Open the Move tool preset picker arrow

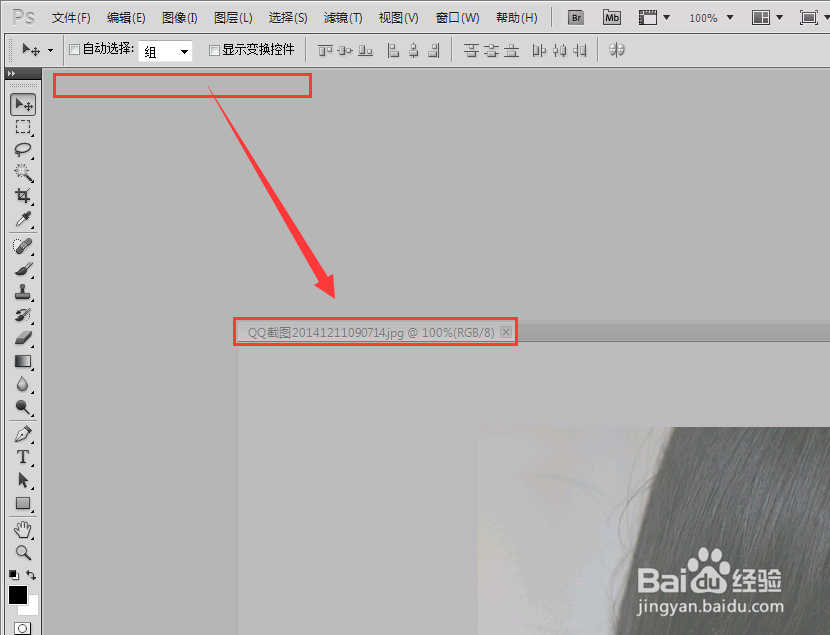click(51, 51)
